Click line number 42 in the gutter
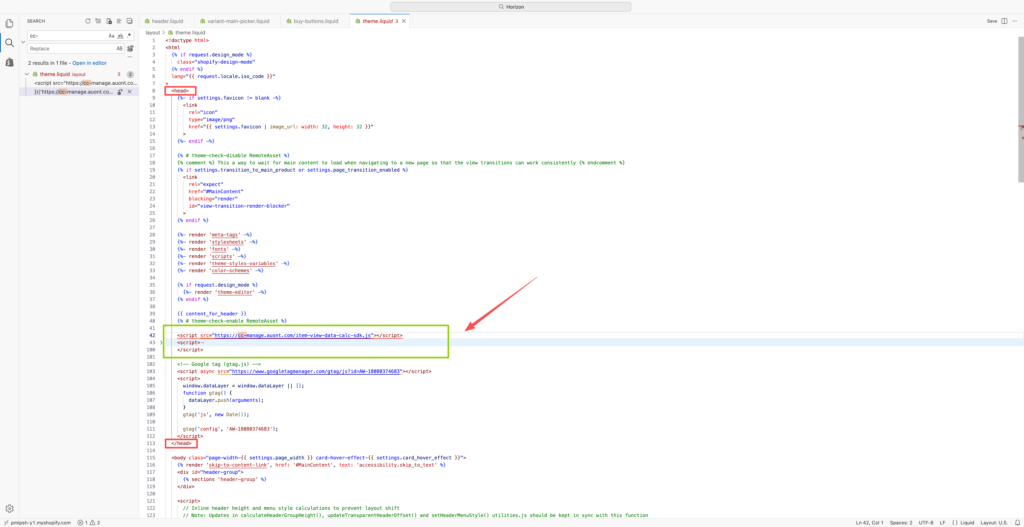The height and width of the screenshot is (527, 1024). 152,335
